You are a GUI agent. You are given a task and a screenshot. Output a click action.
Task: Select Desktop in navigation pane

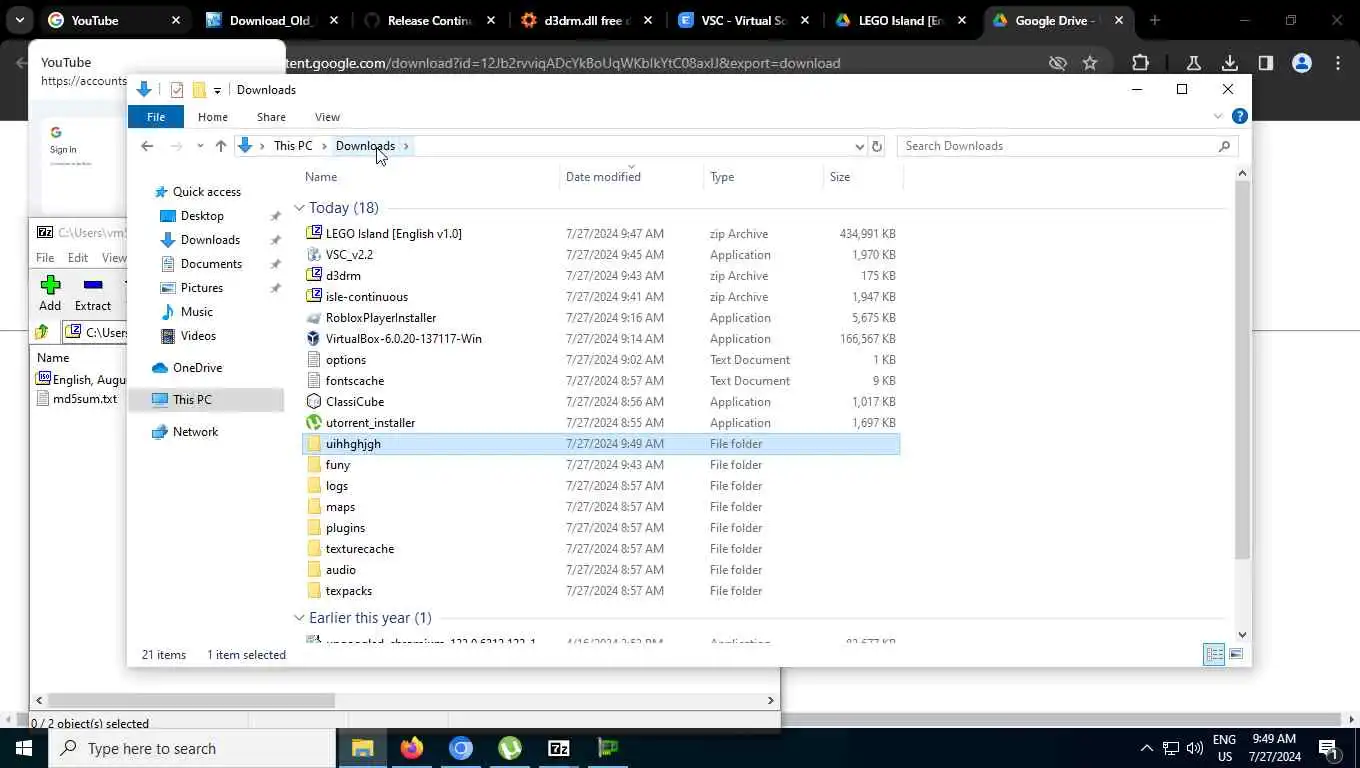(x=202, y=216)
